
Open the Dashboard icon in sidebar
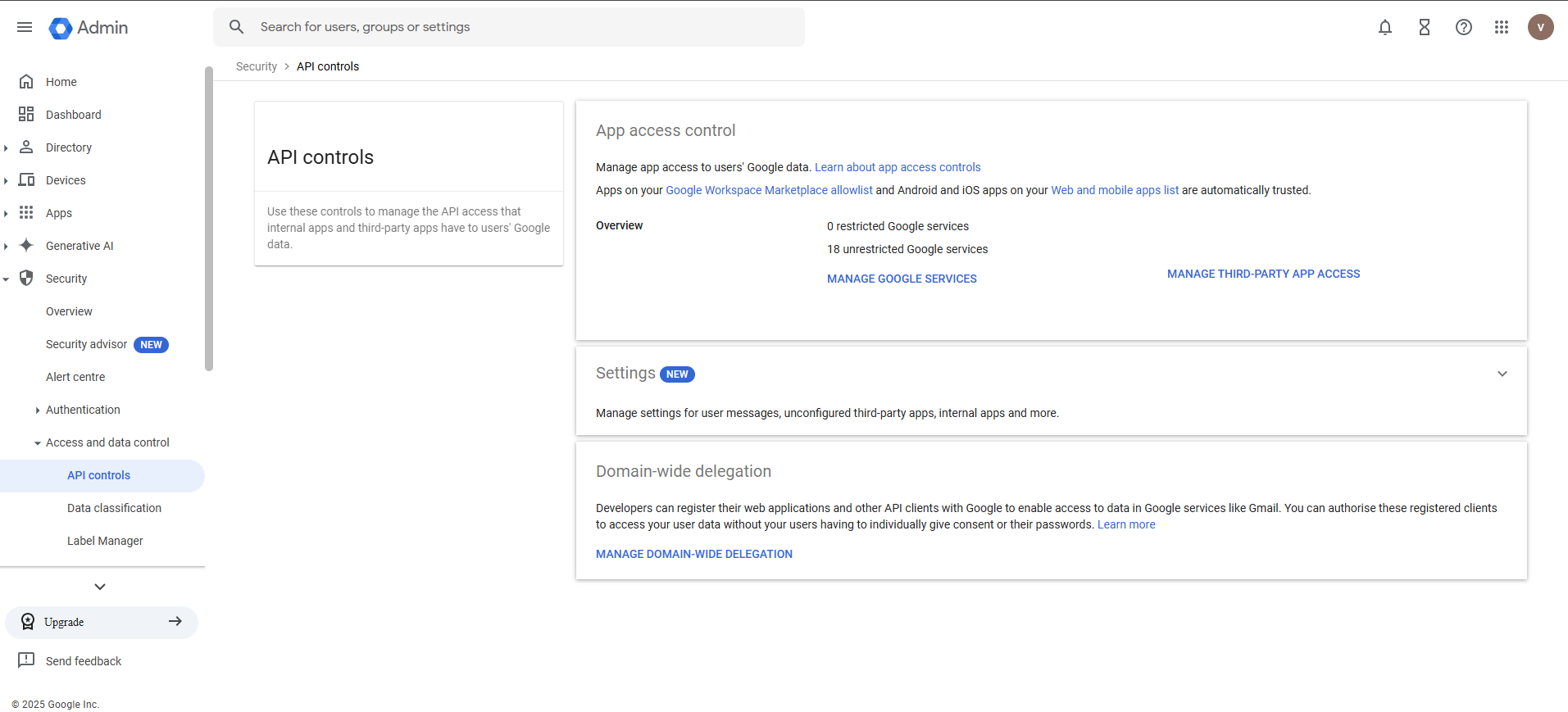[26, 114]
